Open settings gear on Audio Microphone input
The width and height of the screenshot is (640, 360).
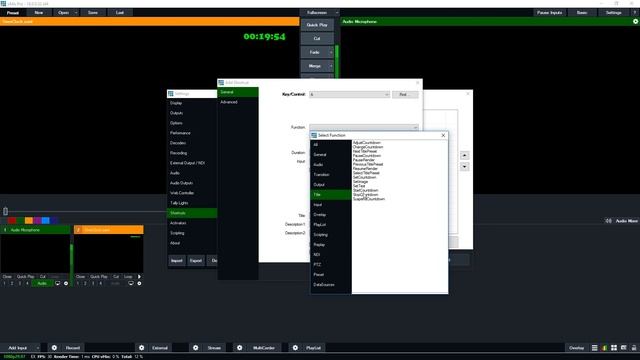point(66,283)
